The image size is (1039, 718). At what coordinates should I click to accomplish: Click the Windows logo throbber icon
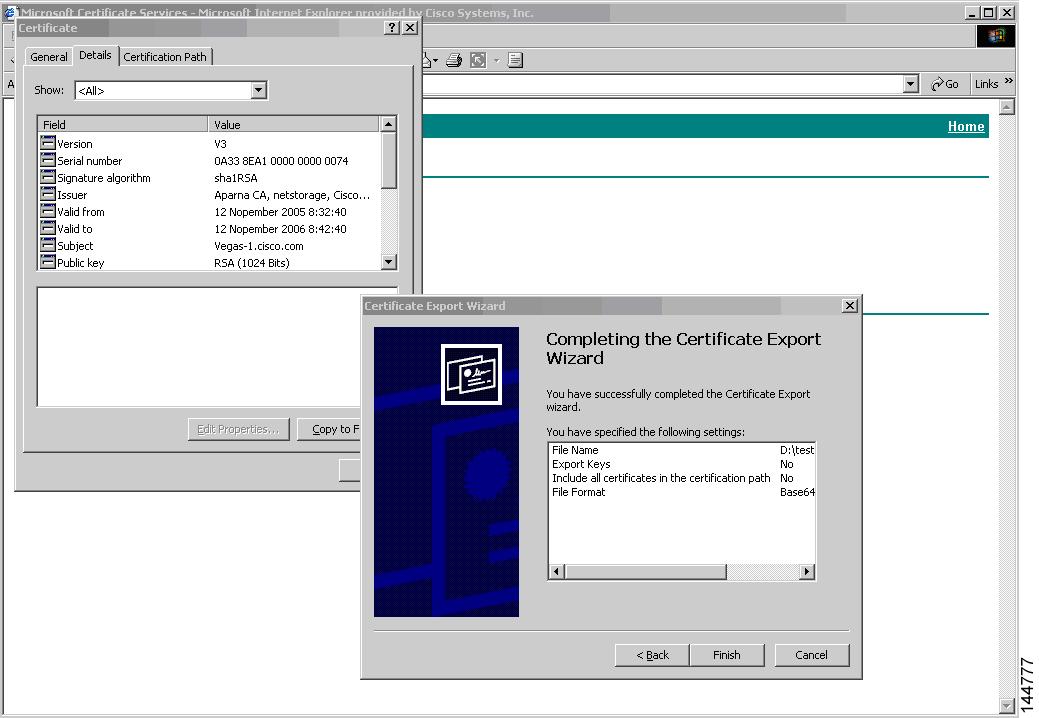996,36
